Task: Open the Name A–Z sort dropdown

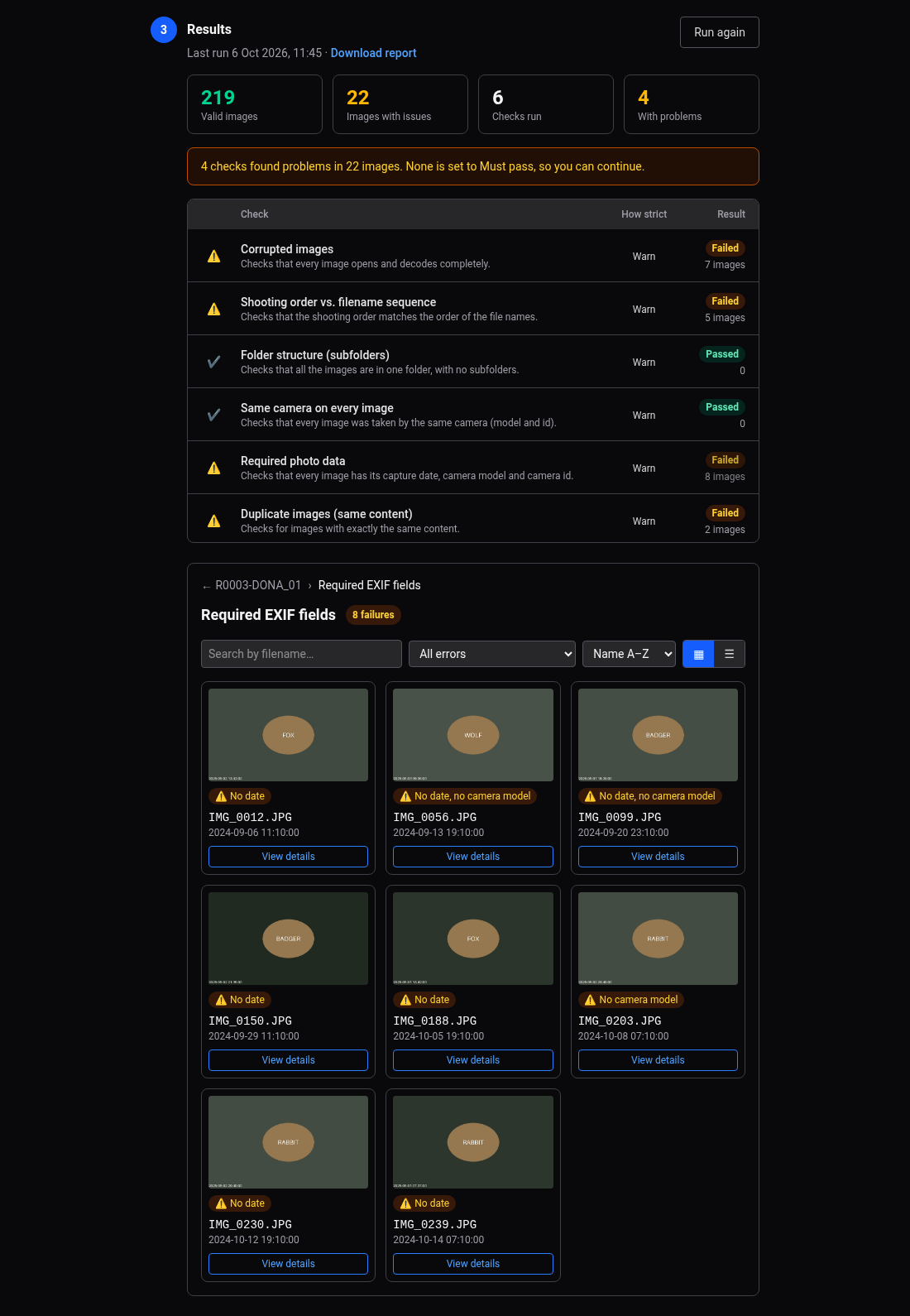Action: (629, 654)
